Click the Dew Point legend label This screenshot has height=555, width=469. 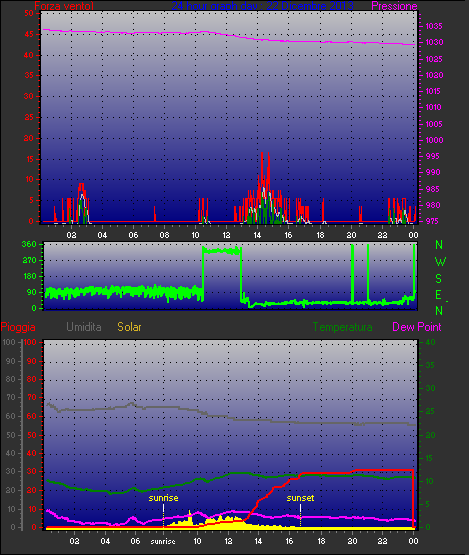417,327
